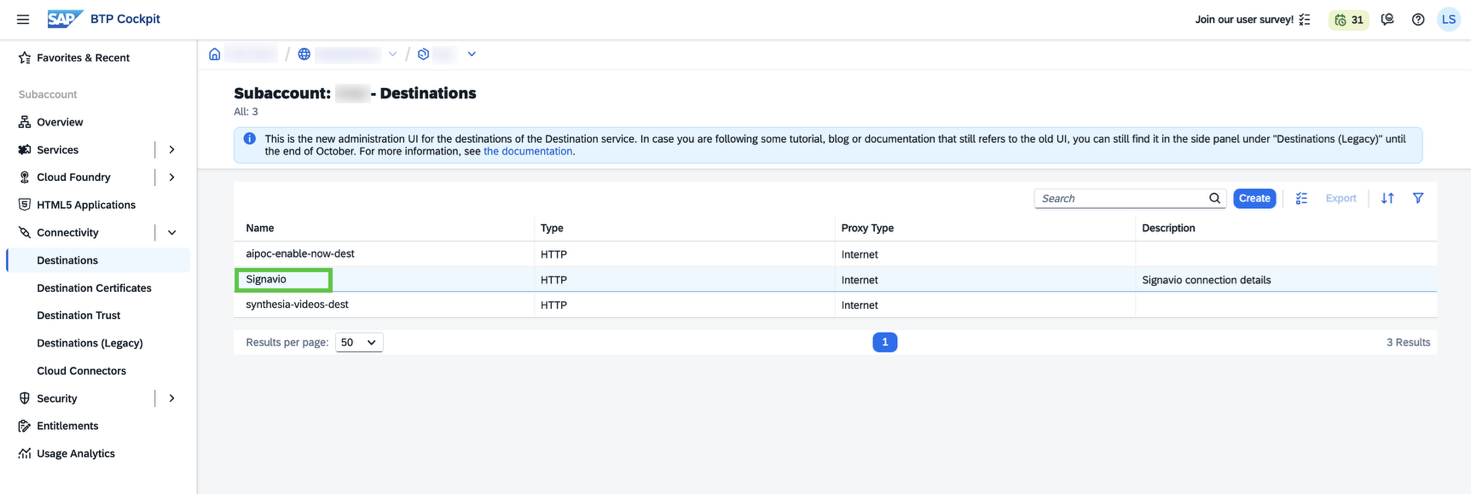
Task: Select Destinations in the sidebar
Action: click(98, 260)
